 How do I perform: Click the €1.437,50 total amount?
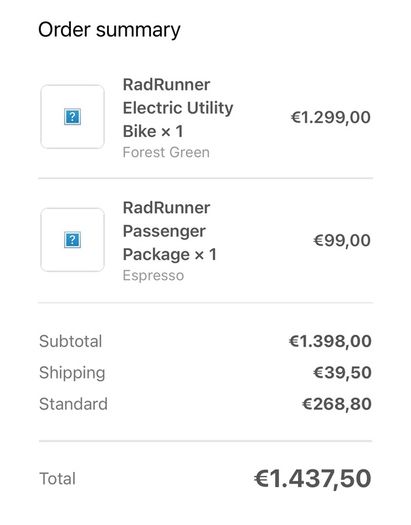point(313,479)
